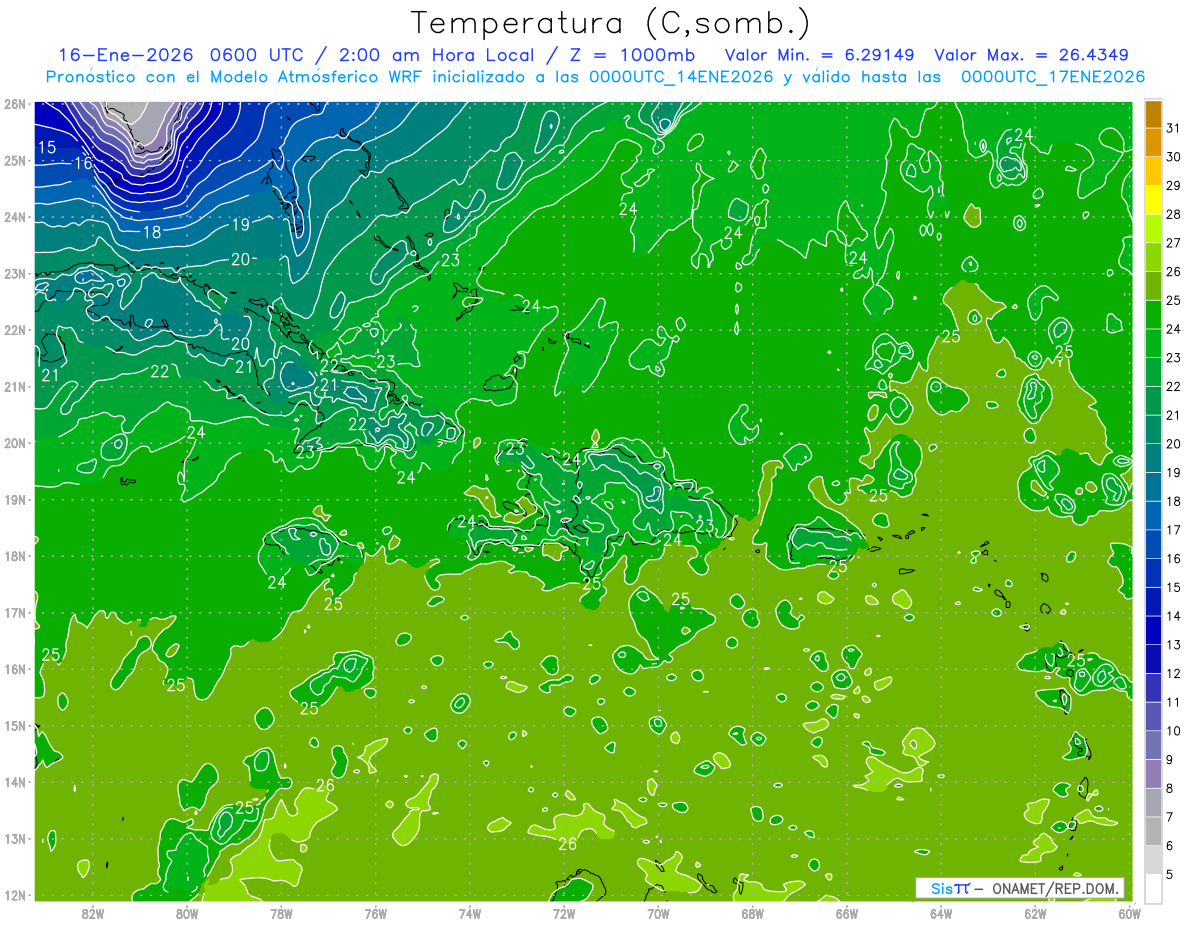Pick the light gray swatch between legend 5 and 6
Viewport: 1200px width, 927px height.
[x=1153, y=860]
